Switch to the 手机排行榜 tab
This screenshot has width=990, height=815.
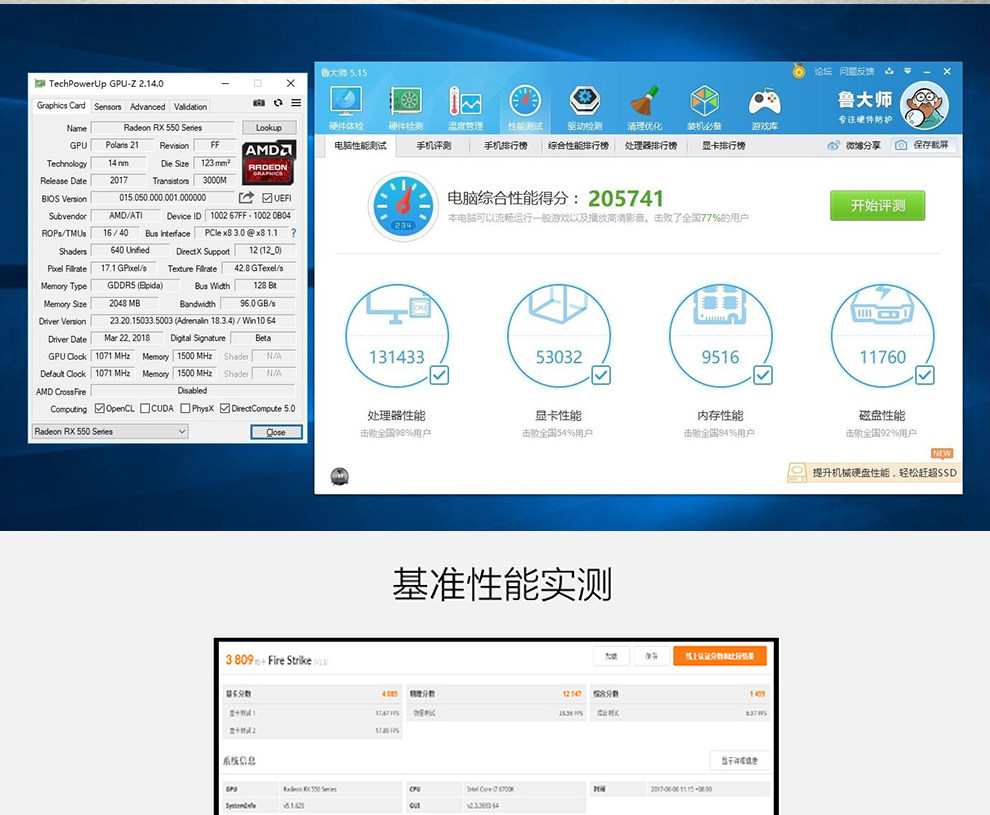[x=506, y=146]
